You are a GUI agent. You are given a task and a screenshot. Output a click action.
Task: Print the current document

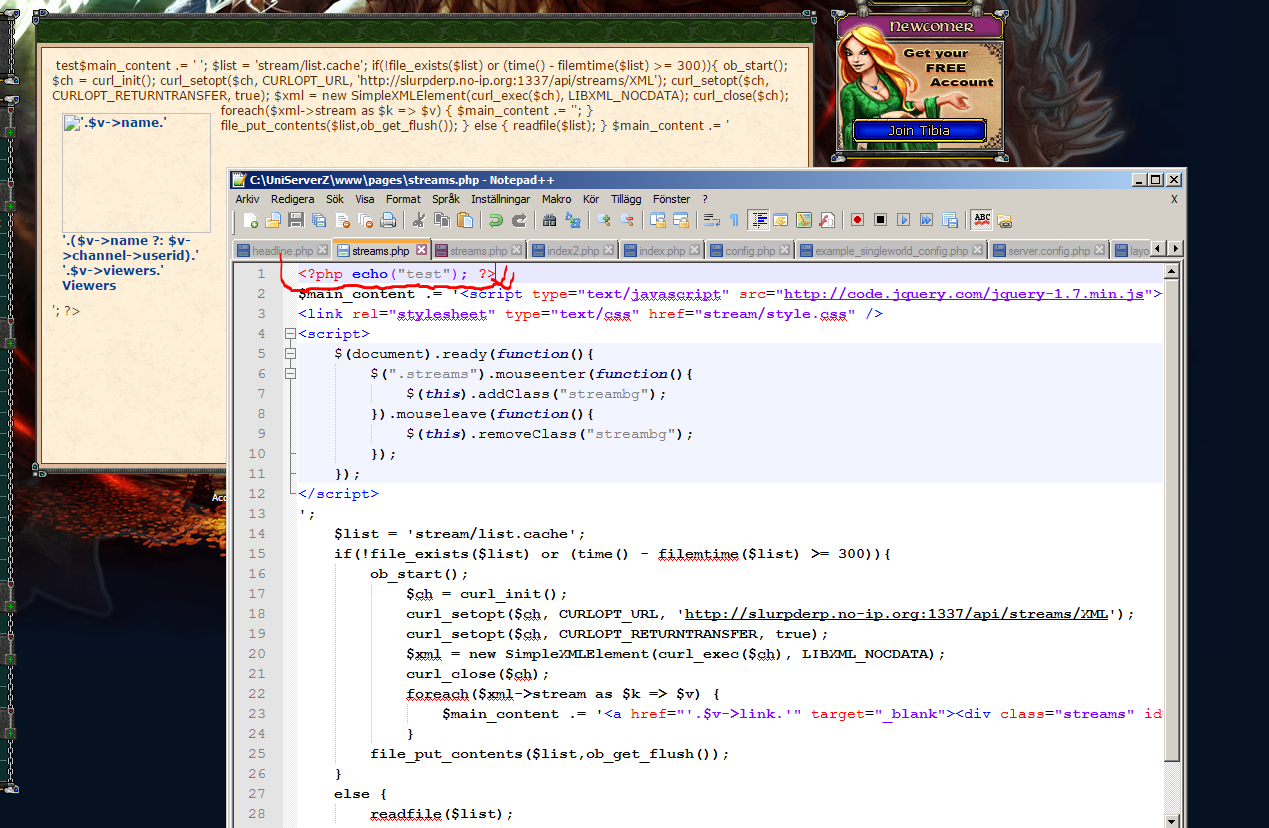pyautogui.click(x=388, y=220)
